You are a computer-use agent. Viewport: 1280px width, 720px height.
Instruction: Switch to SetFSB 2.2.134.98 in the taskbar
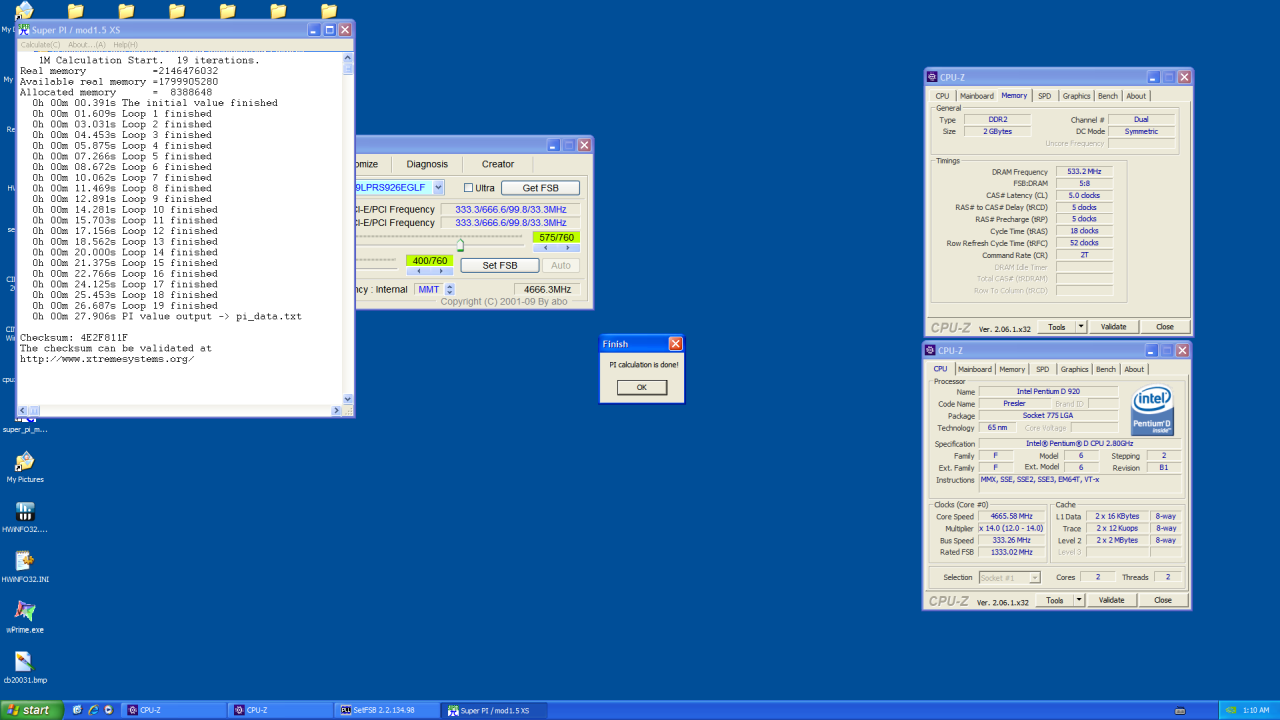pos(386,710)
